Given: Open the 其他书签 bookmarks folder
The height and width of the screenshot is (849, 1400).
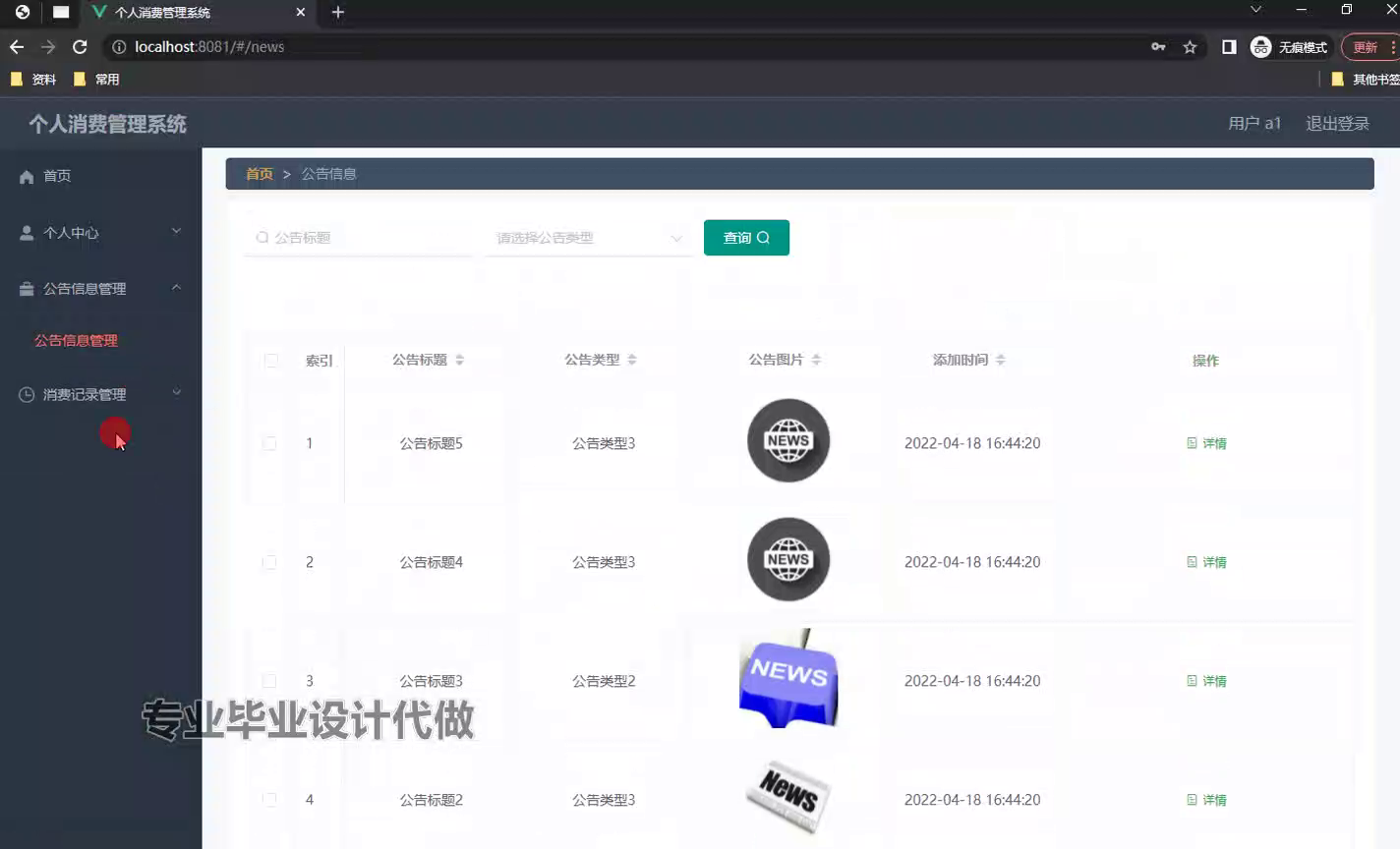Looking at the screenshot, I should [x=1365, y=80].
